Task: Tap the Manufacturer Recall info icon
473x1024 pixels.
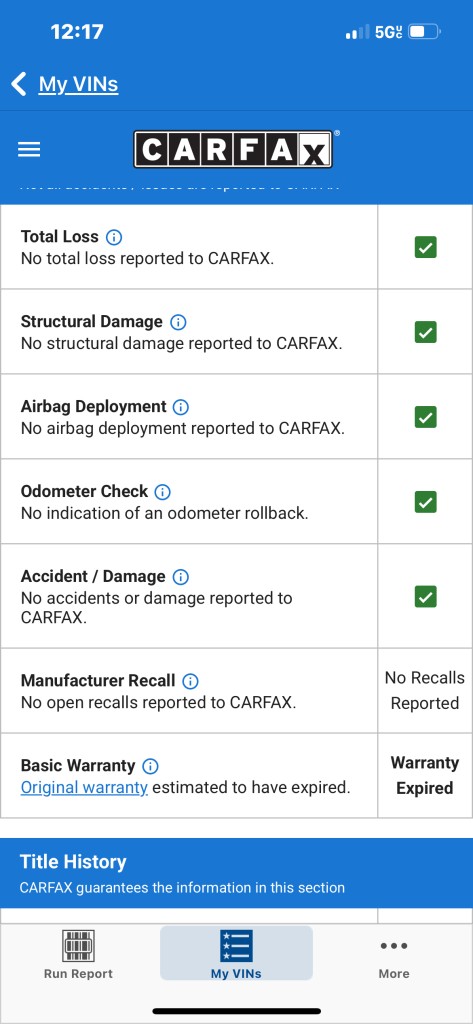Action: click(190, 681)
